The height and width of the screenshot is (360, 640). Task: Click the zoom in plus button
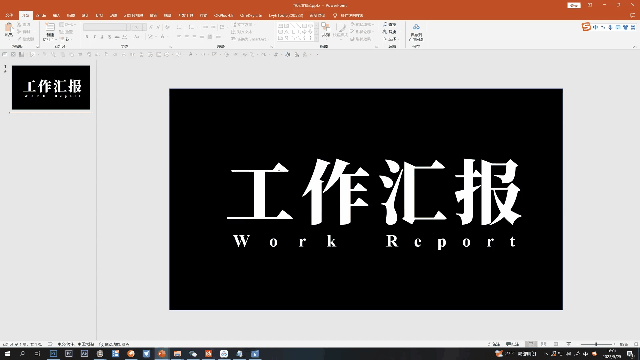614,344
